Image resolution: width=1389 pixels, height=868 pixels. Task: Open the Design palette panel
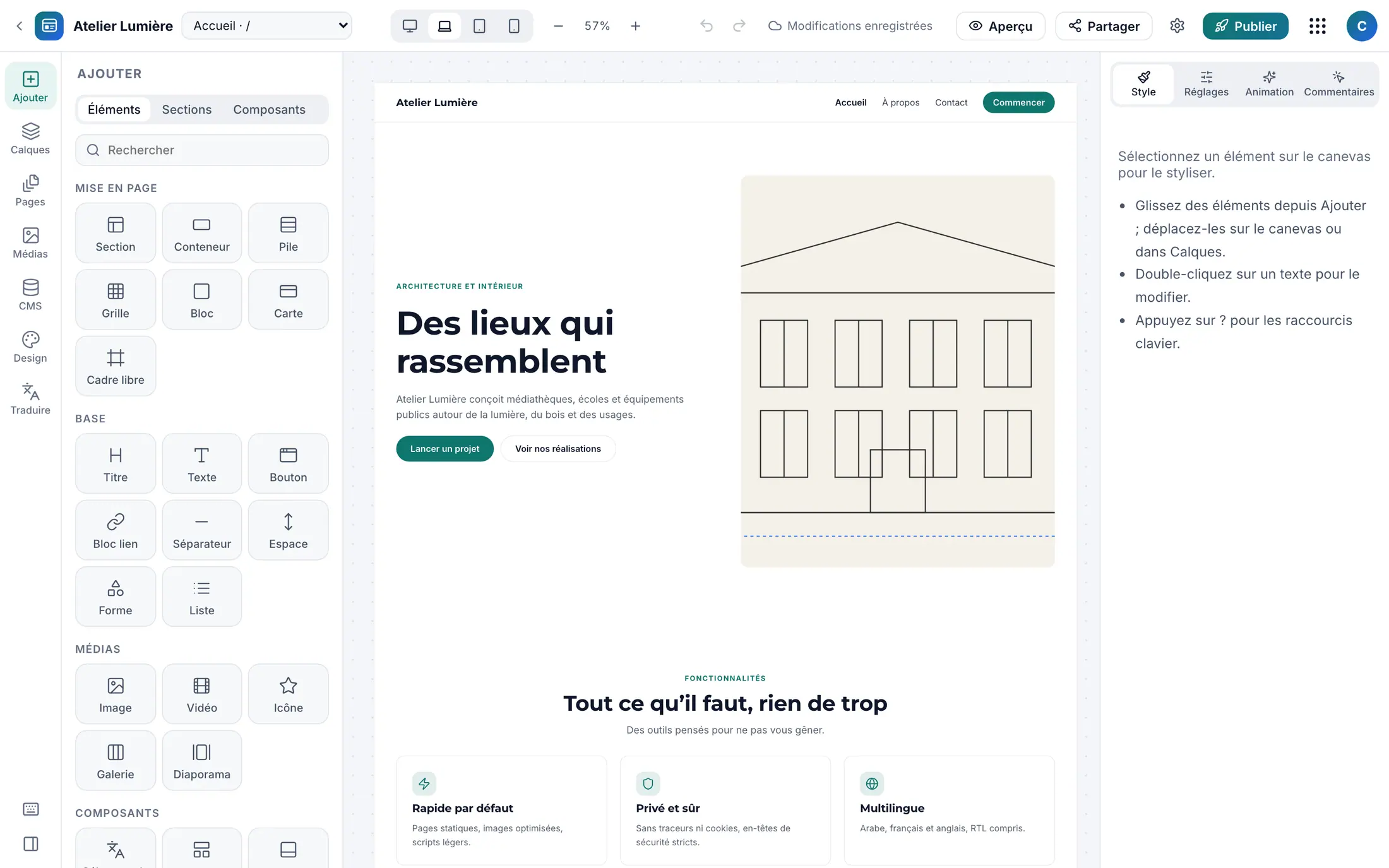tap(30, 347)
